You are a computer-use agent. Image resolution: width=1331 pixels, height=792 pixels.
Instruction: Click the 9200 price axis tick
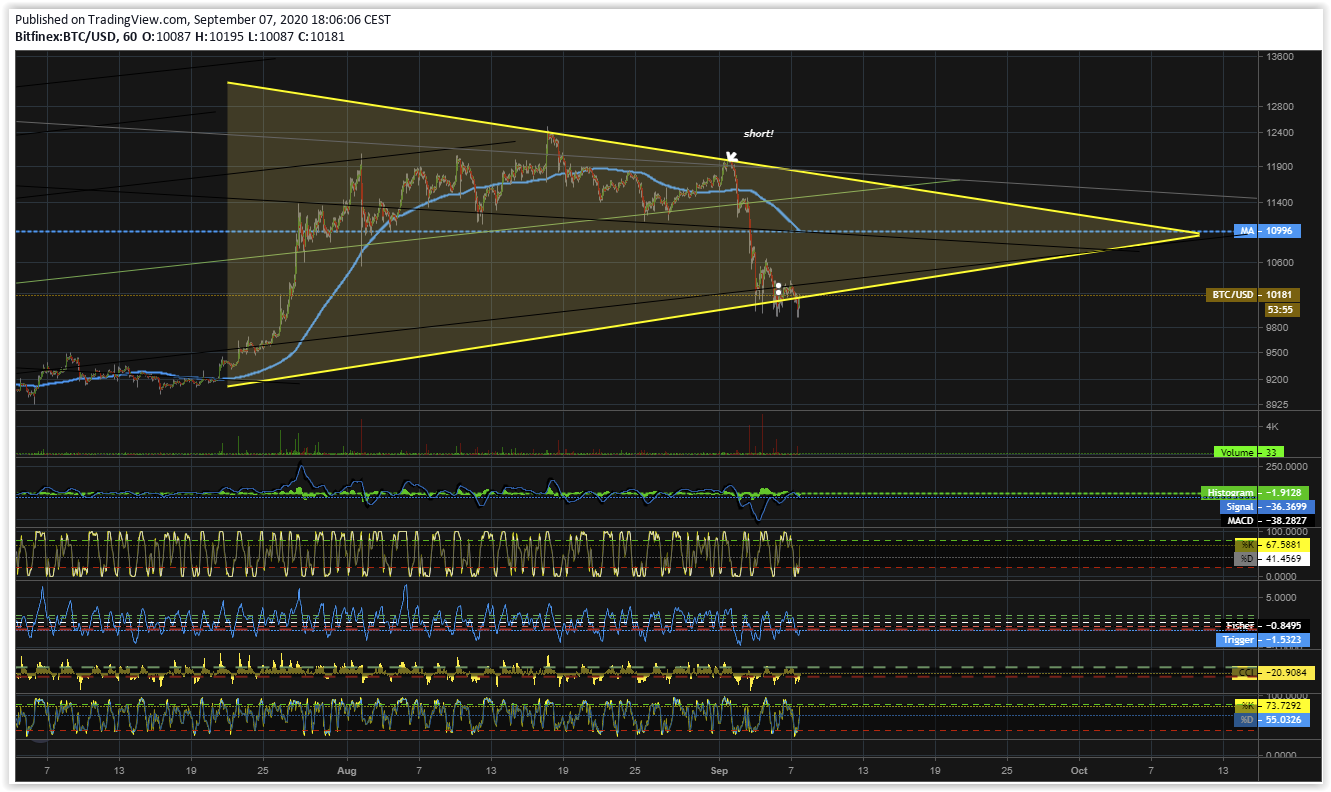tap(1278, 380)
